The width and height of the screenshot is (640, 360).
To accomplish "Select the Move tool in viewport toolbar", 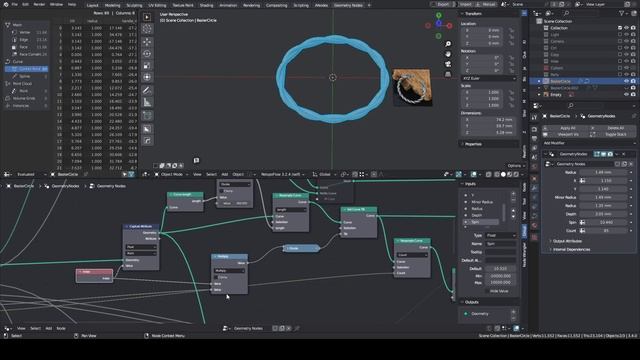I will pos(147,42).
